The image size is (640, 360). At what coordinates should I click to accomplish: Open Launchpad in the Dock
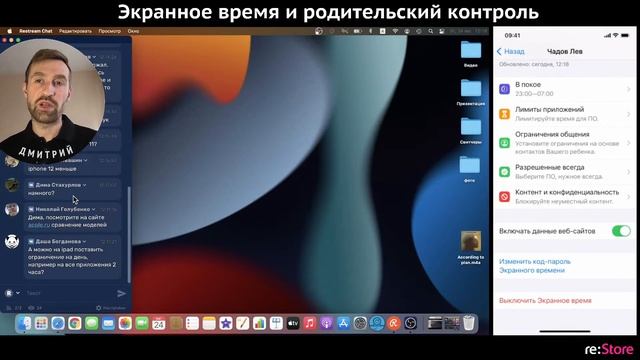click(x=41, y=324)
